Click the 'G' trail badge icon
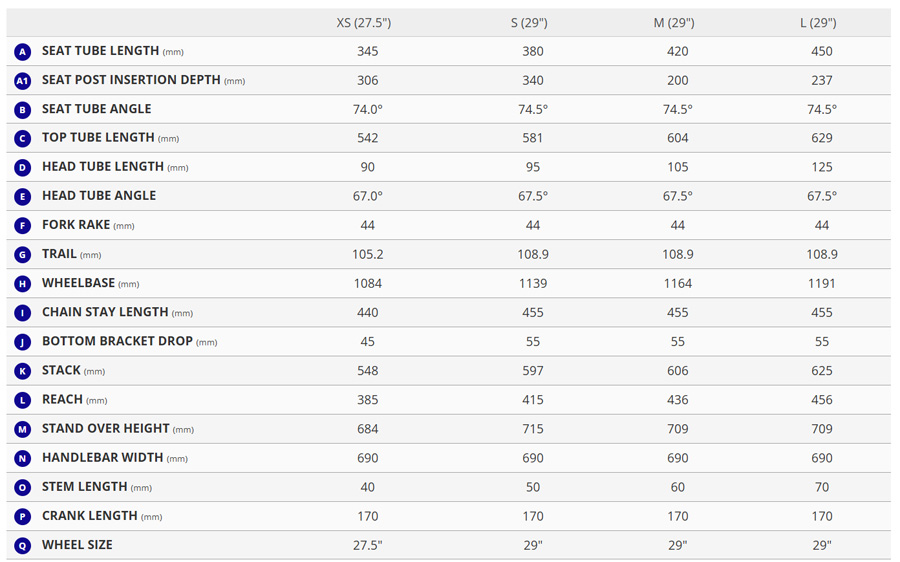The height and width of the screenshot is (562, 900). click(23, 255)
